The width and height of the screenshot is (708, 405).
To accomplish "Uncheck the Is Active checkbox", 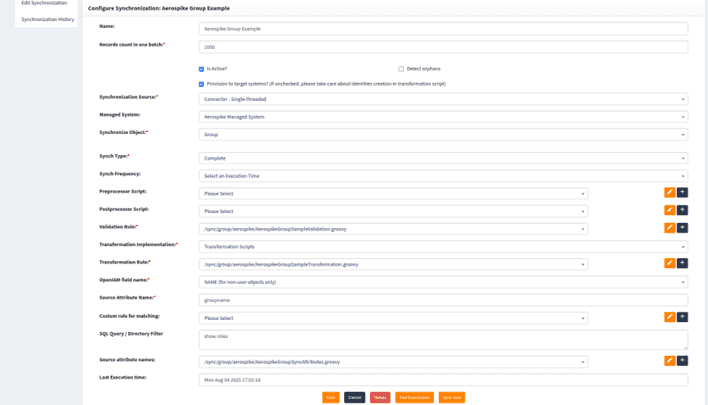I will 201,69.
